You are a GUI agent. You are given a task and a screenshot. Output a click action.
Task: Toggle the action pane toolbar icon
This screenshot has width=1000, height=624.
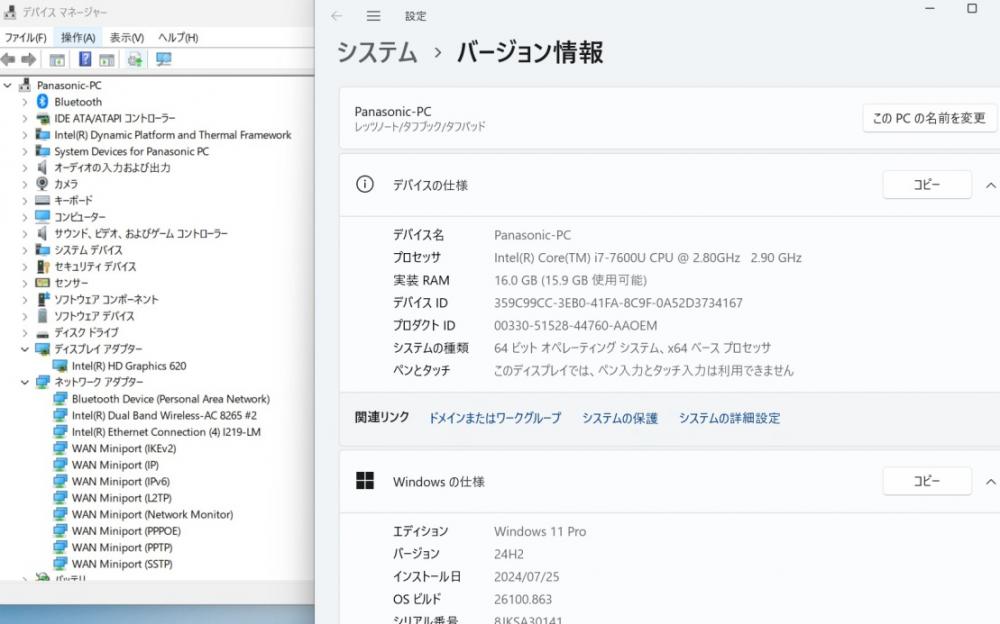[x=107, y=60]
